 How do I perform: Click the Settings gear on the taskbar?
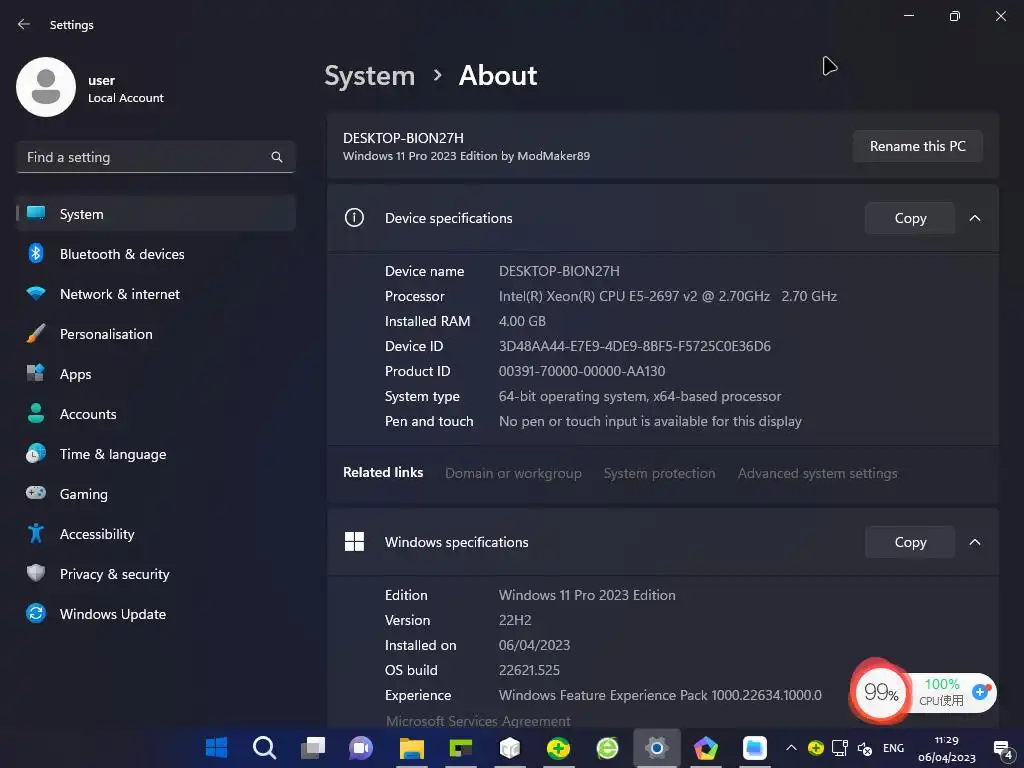pyautogui.click(x=657, y=748)
